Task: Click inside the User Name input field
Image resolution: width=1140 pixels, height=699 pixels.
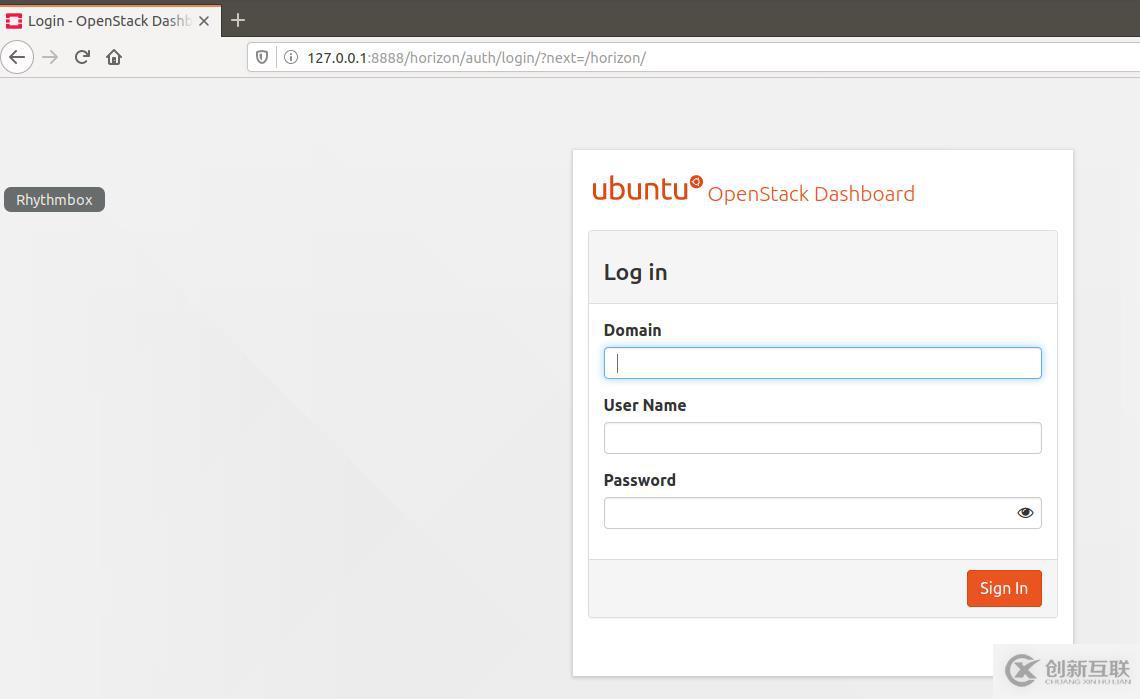Action: (x=822, y=438)
